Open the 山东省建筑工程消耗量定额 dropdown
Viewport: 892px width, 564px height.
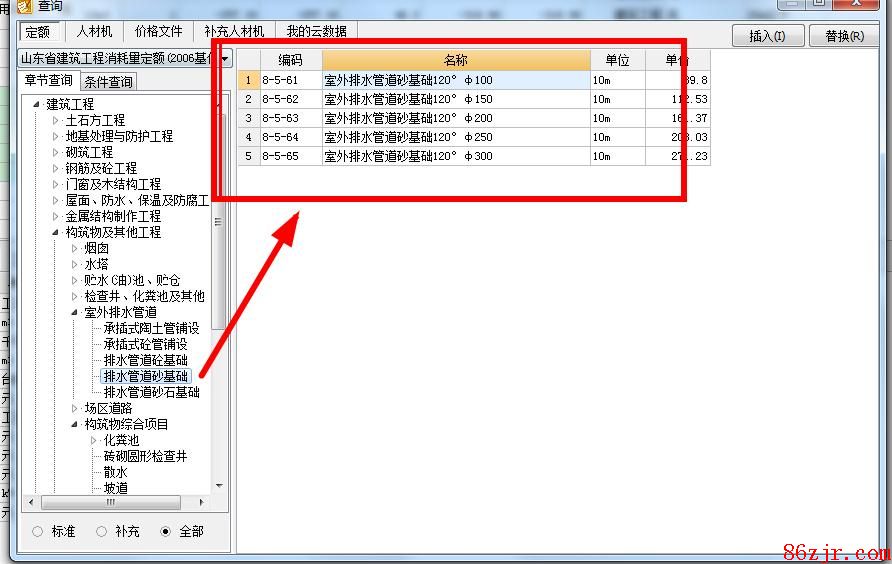(225, 59)
